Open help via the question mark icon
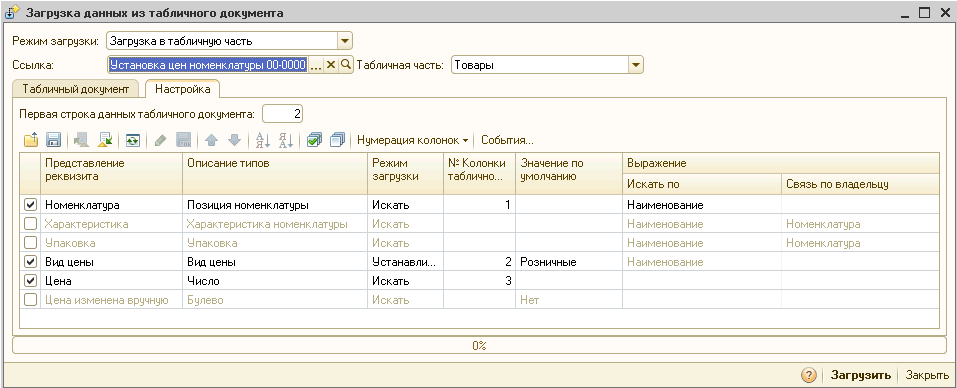 [x=809, y=375]
